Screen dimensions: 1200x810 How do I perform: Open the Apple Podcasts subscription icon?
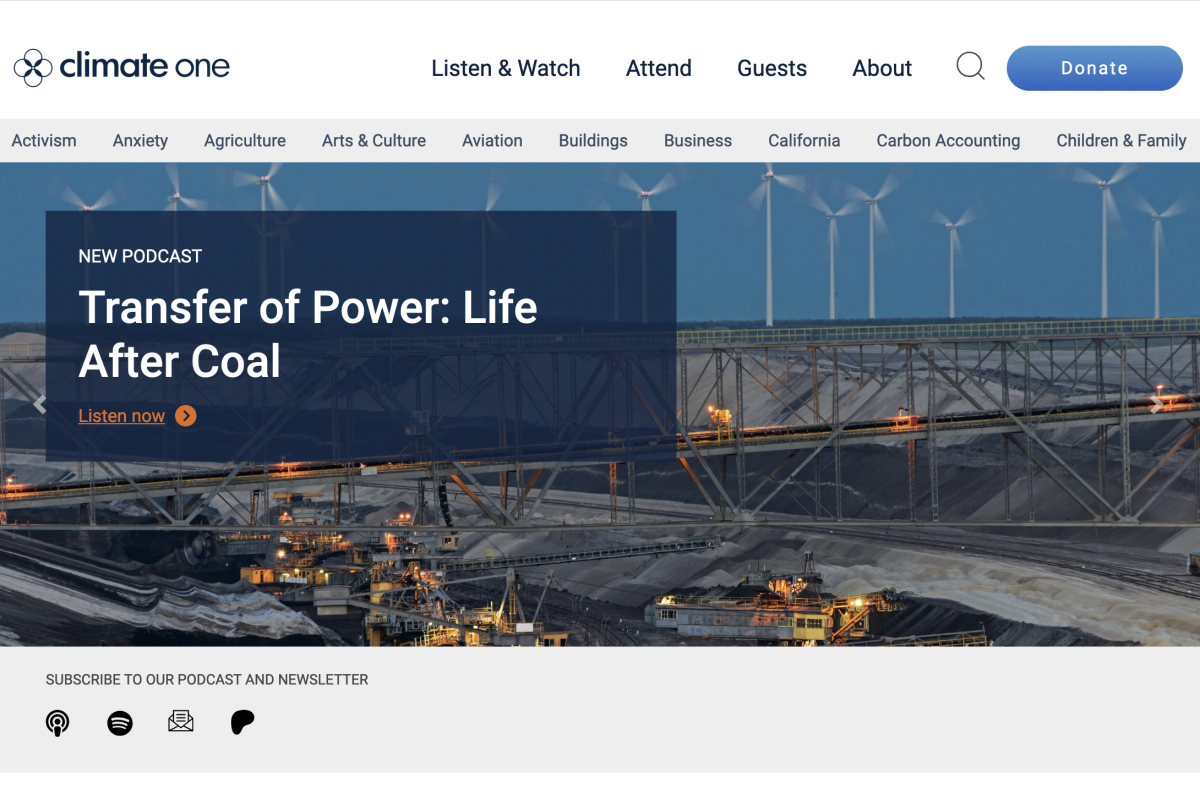pyautogui.click(x=57, y=722)
